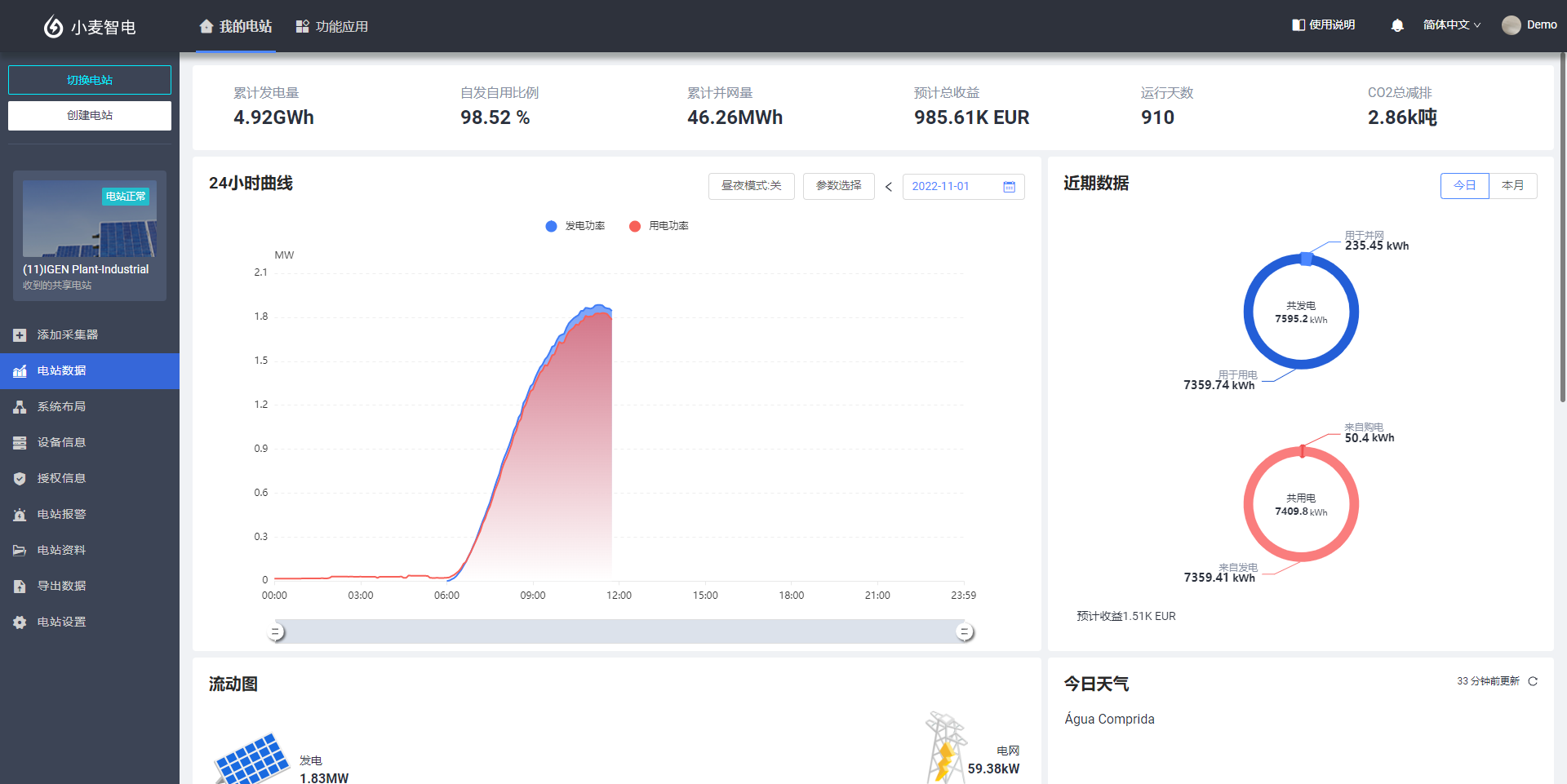
Task: Click the 创建电站 button
Action: 90,116
